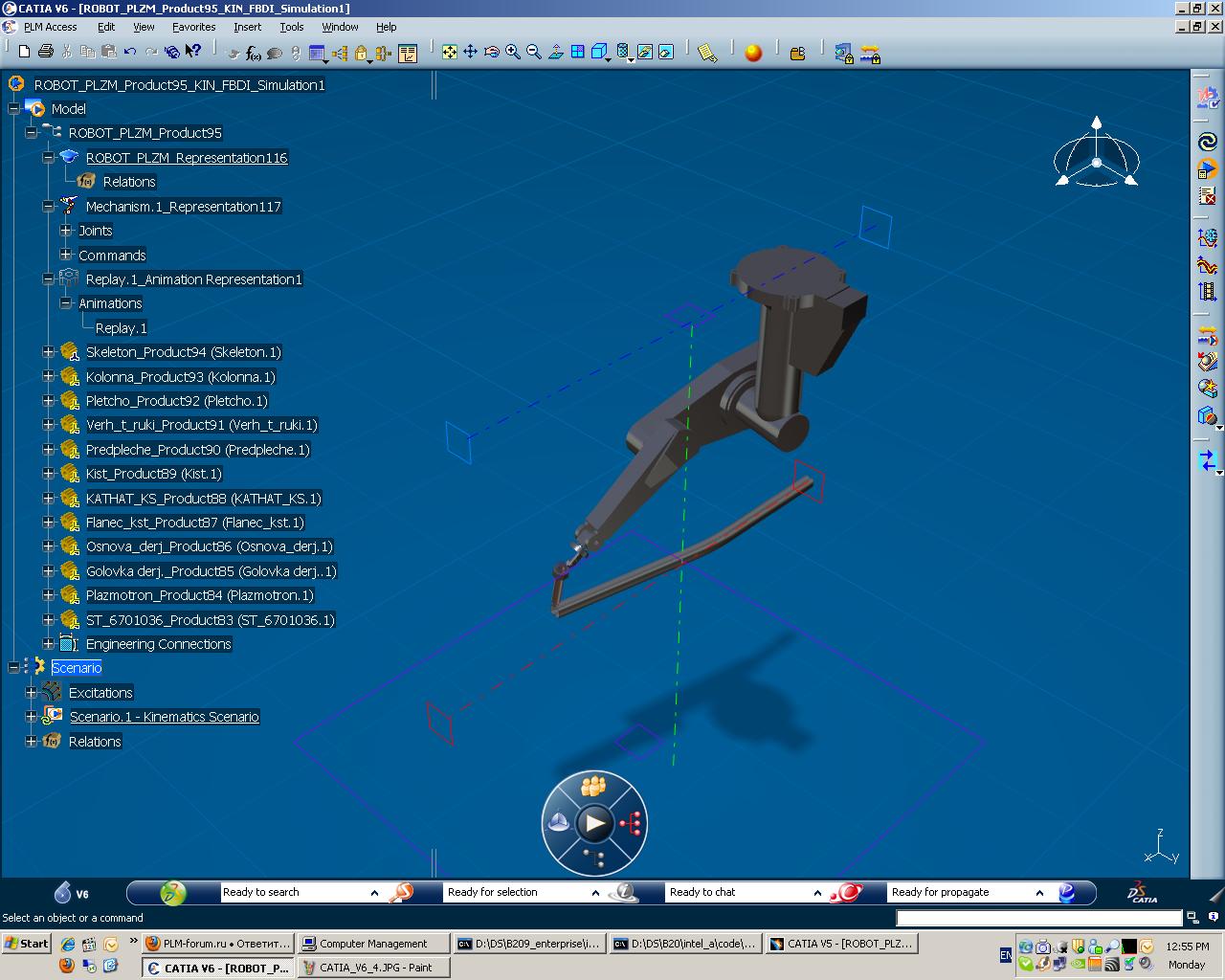Open the View menu
This screenshot has height=980, width=1225.
[144, 27]
